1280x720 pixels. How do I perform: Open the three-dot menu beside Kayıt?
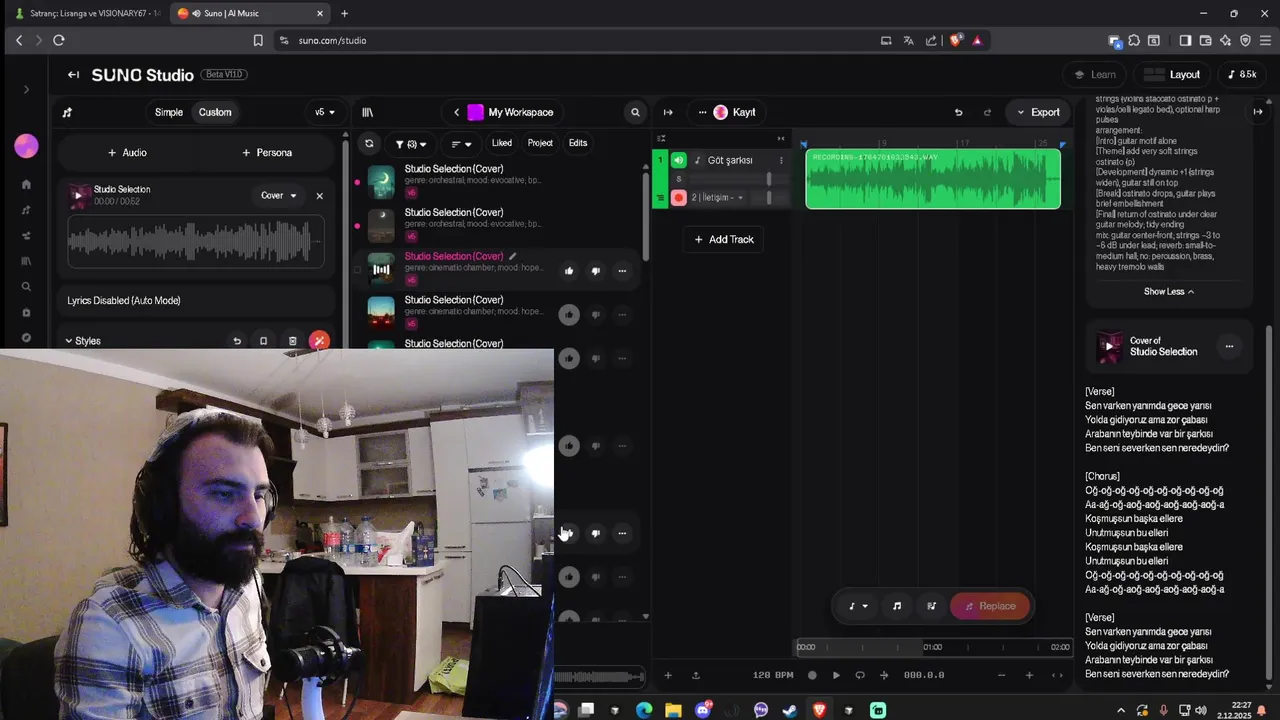pyautogui.click(x=702, y=112)
